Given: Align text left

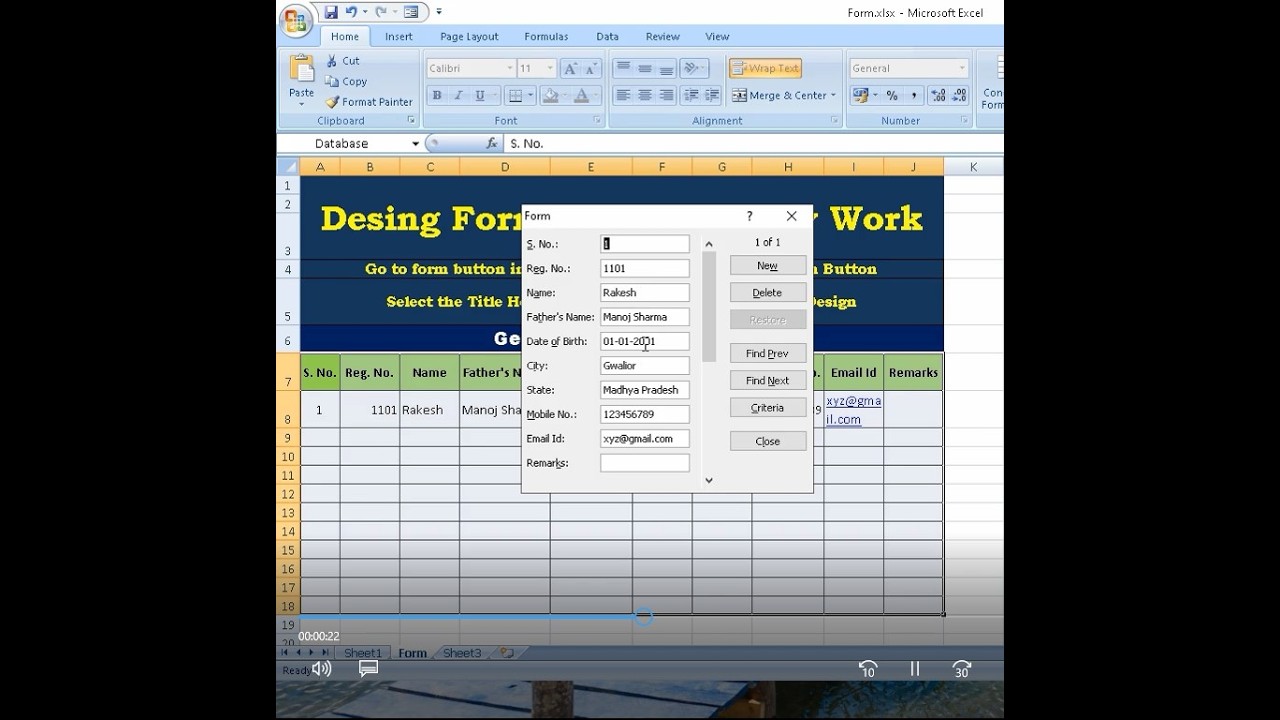Looking at the screenshot, I should tap(623, 96).
